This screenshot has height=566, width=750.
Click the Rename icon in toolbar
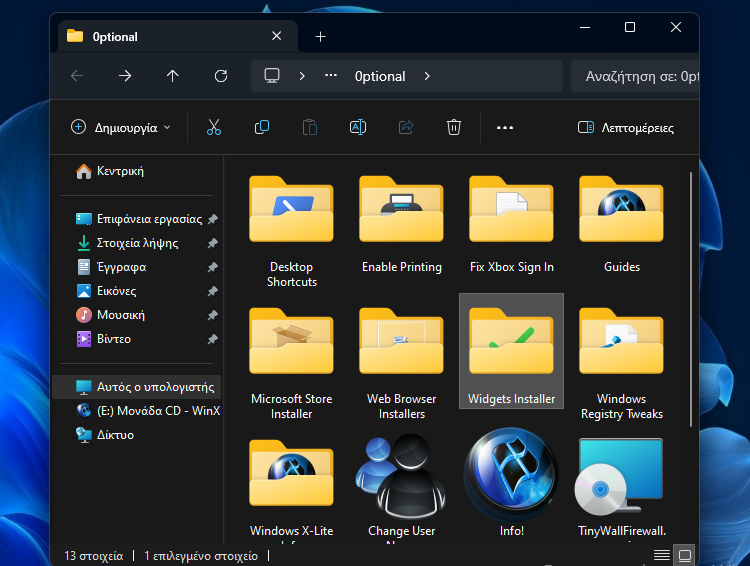[358, 127]
